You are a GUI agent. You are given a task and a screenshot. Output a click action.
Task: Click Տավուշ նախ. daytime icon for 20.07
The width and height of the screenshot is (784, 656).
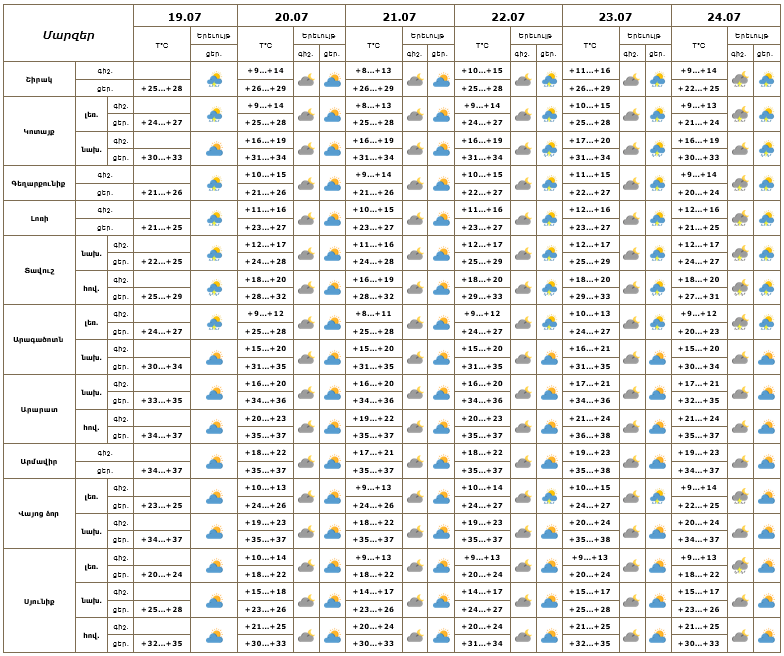332,254
